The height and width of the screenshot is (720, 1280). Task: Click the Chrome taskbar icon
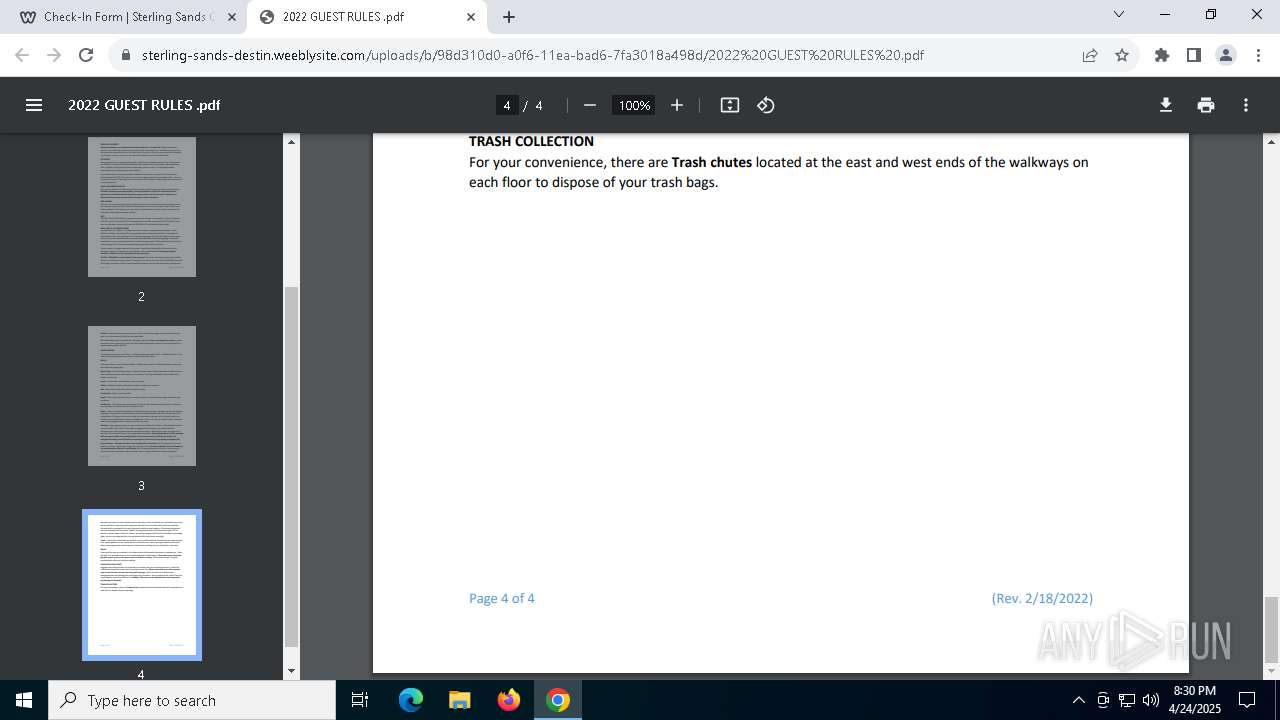pyautogui.click(x=558, y=700)
